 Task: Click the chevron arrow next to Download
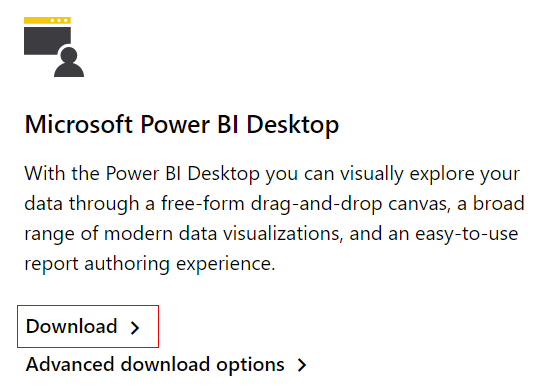(x=135, y=328)
